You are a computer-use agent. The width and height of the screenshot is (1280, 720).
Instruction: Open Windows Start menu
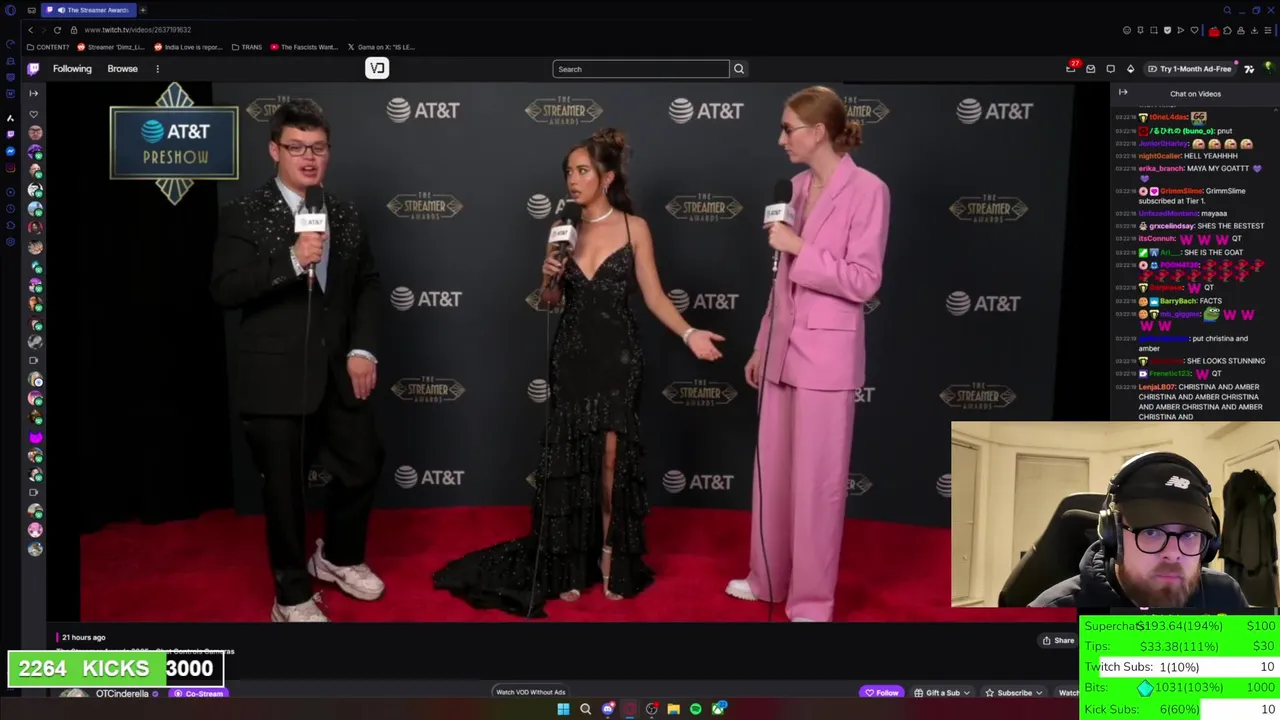pos(563,709)
